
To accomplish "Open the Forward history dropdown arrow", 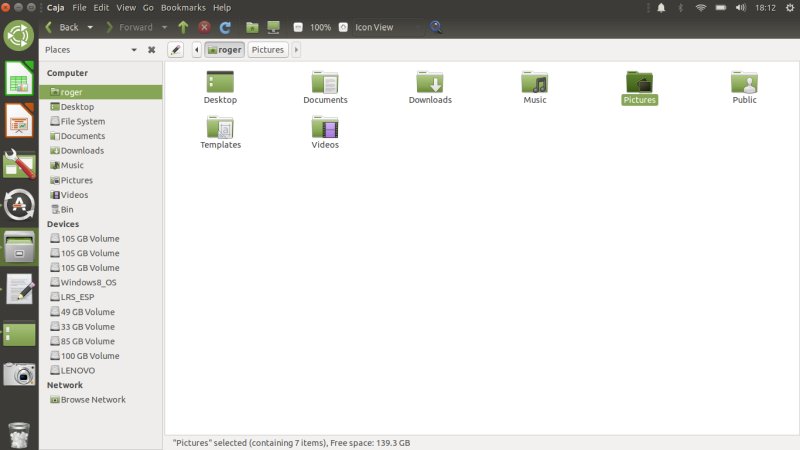I will [164, 27].
